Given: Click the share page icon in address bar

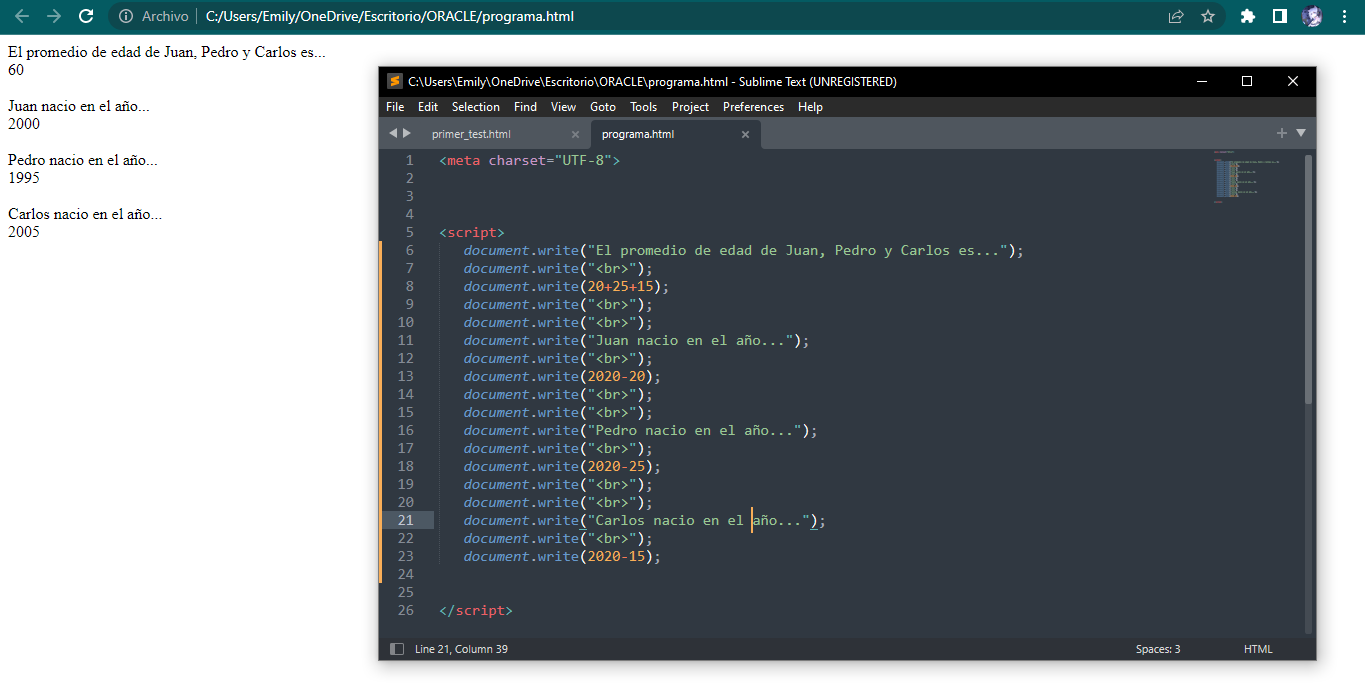Looking at the screenshot, I should (x=1176, y=16).
